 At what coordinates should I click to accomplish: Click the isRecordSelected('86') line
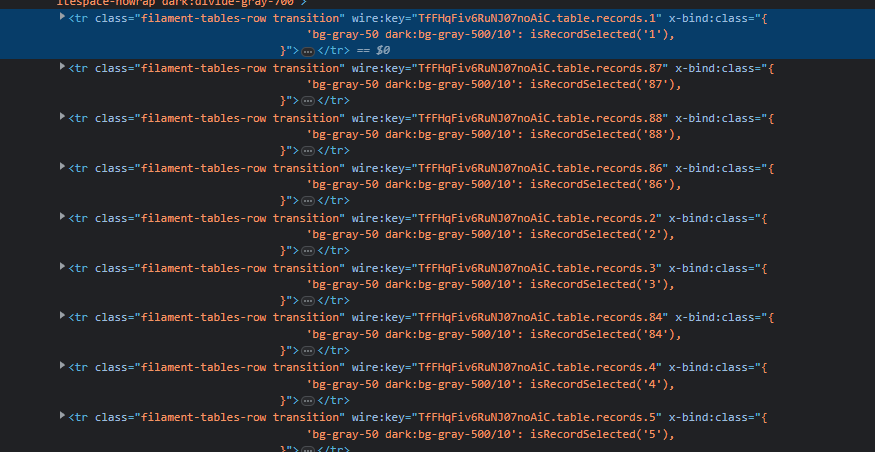click(494, 184)
